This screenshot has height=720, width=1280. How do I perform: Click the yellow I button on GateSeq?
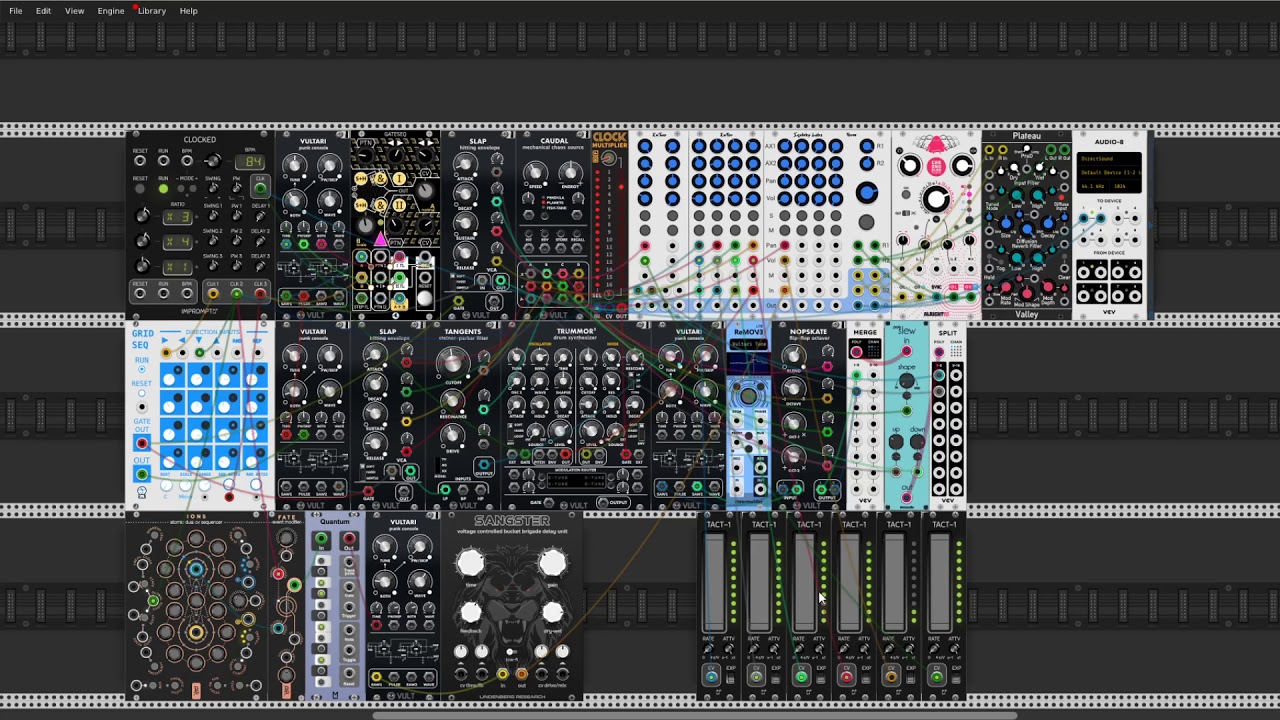pyautogui.click(x=399, y=179)
